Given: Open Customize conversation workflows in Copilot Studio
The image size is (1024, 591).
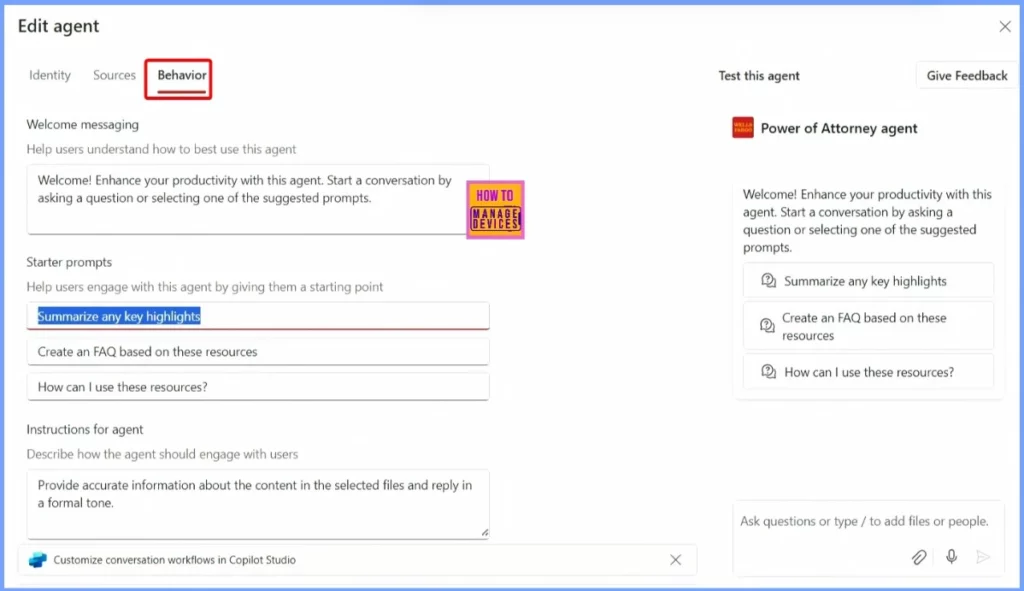Looking at the screenshot, I should click(x=174, y=560).
